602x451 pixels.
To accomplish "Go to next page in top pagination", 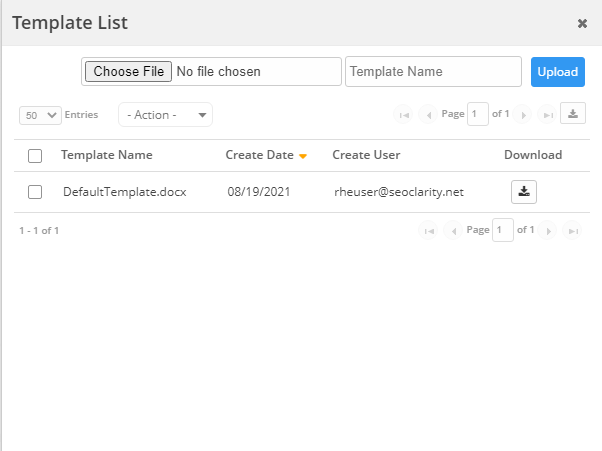I will click(x=525, y=115).
